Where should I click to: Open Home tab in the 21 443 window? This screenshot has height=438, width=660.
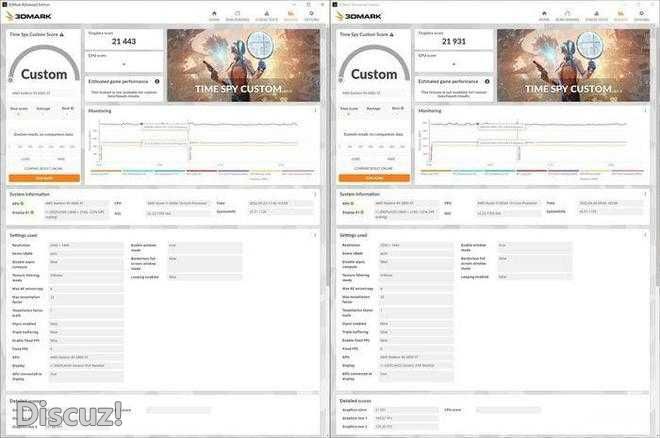[214, 16]
